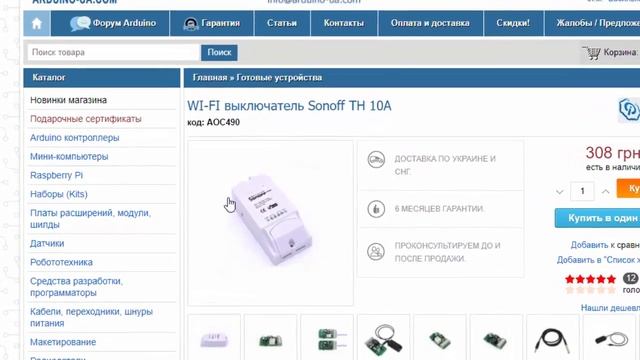This screenshot has height=360, width=640.
Task: Open Датчики category
Action: click(x=47, y=243)
